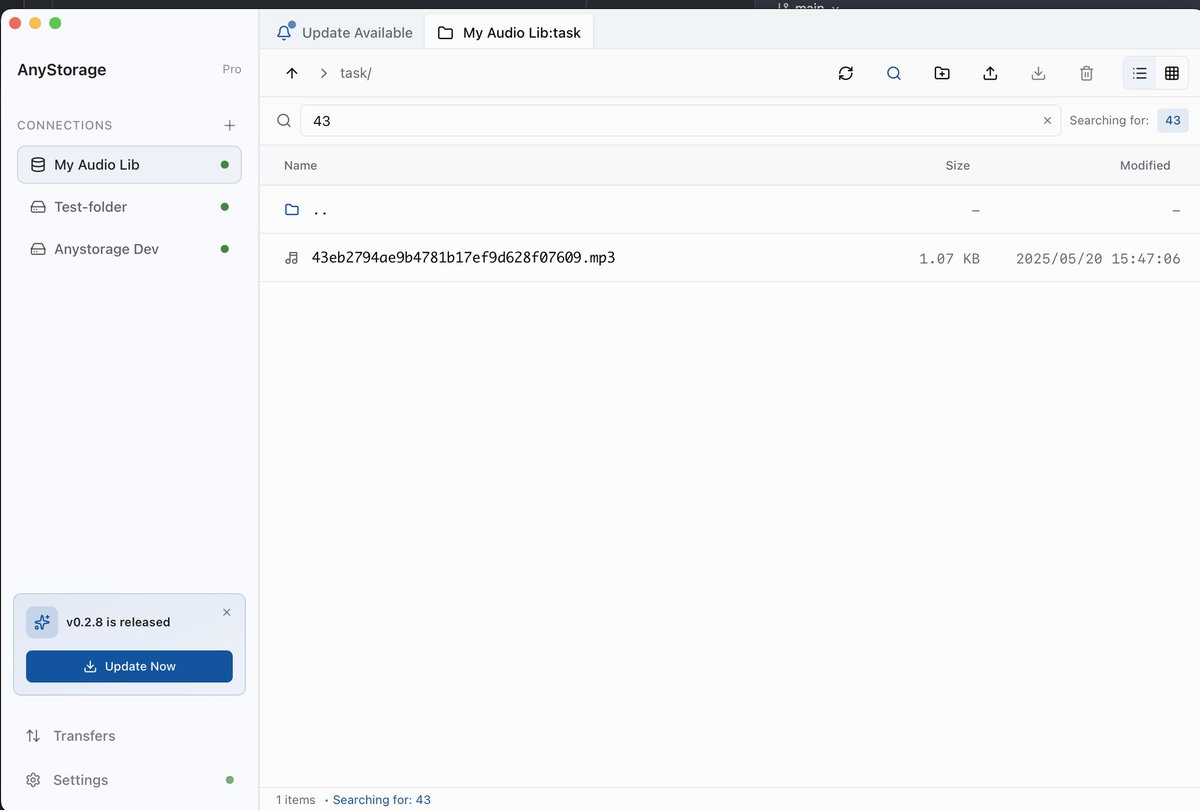The height and width of the screenshot is (810, 1200).
Task: Select file 43eb2794ae9b4781b17ef9d628f07609.mp3
Action: [729, 258]
